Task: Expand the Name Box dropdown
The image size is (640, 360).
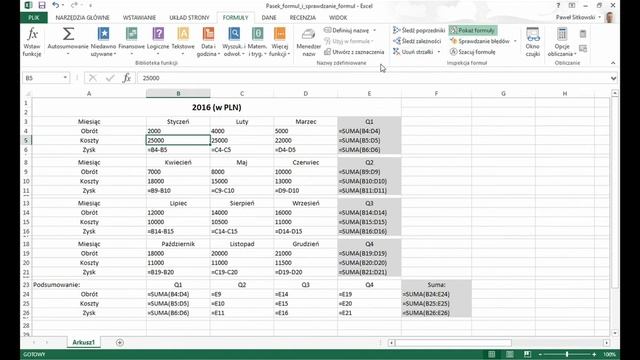Action: tap(65, 78)
